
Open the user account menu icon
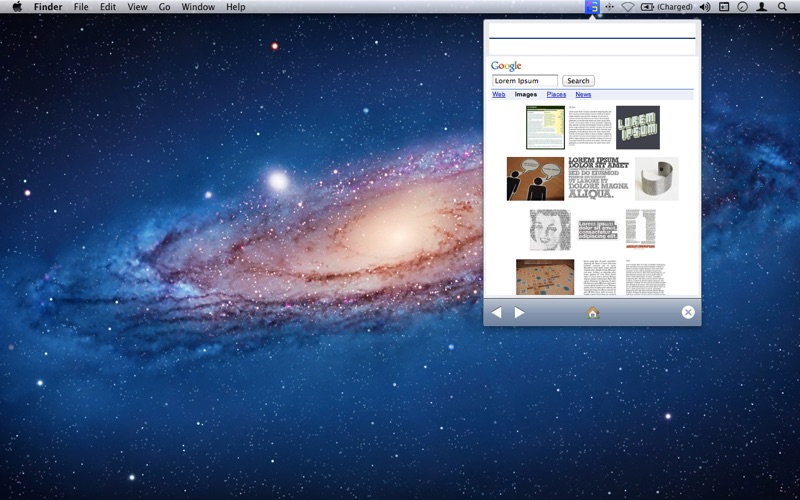762,7
